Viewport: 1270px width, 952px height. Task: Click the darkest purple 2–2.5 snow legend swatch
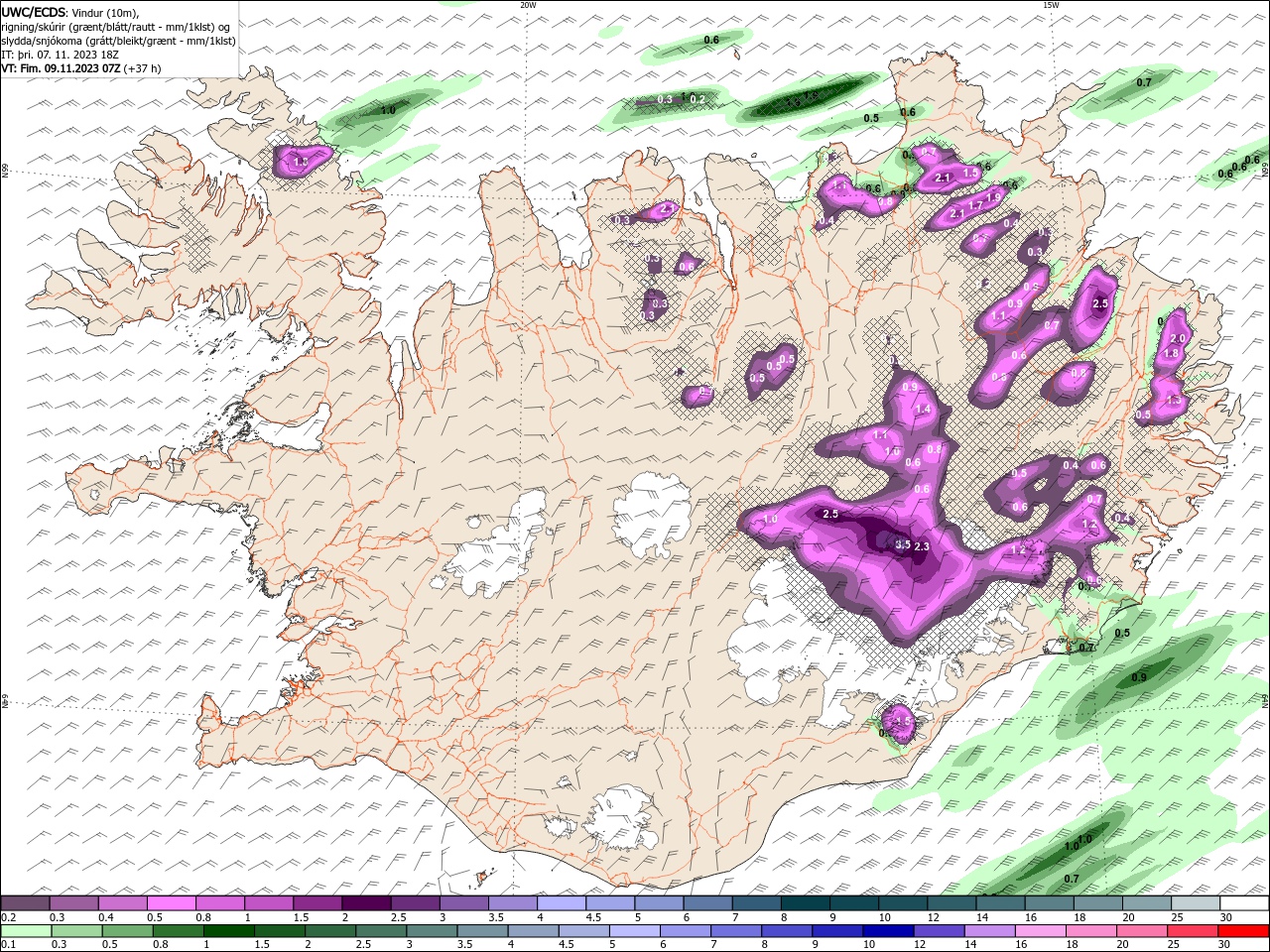366,903
